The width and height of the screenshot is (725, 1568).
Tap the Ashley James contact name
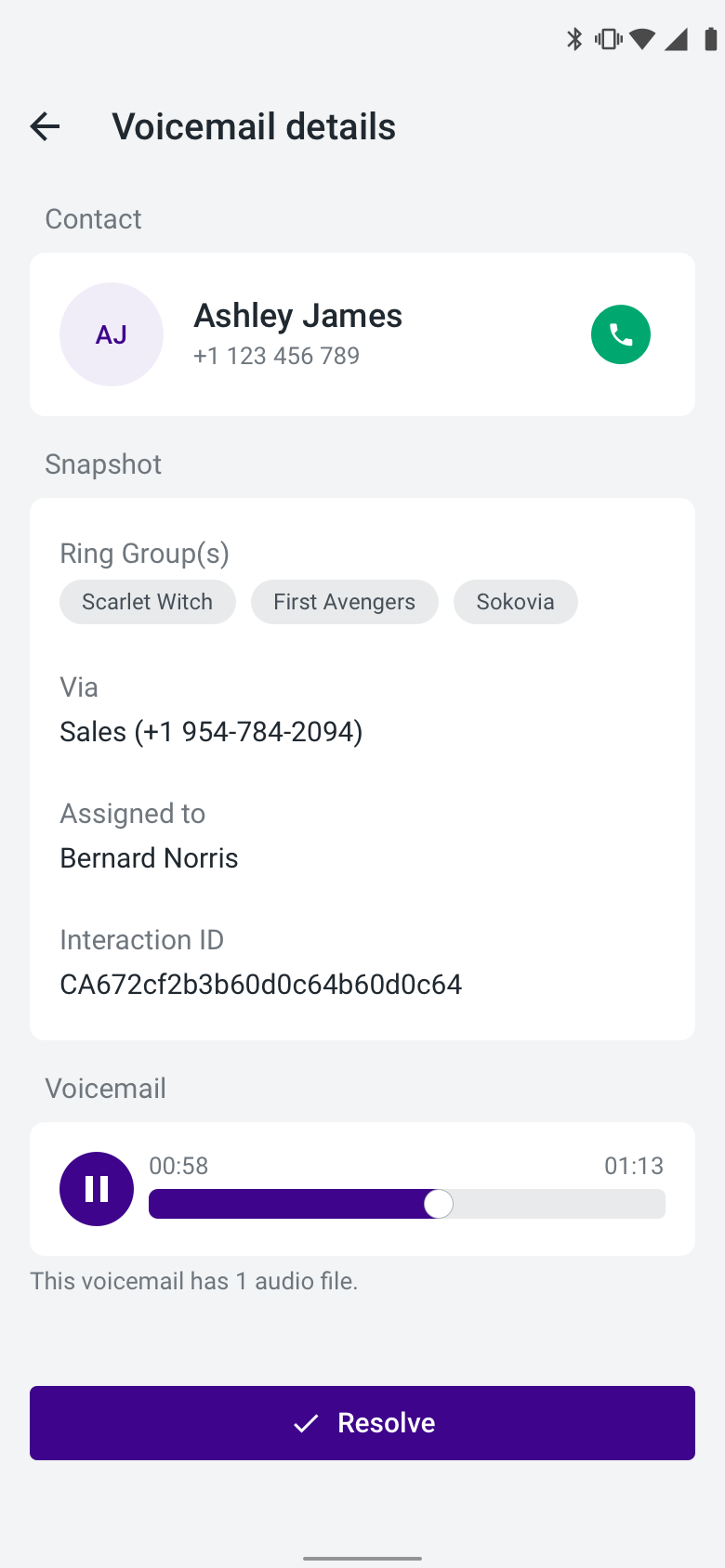pos(297,316)
